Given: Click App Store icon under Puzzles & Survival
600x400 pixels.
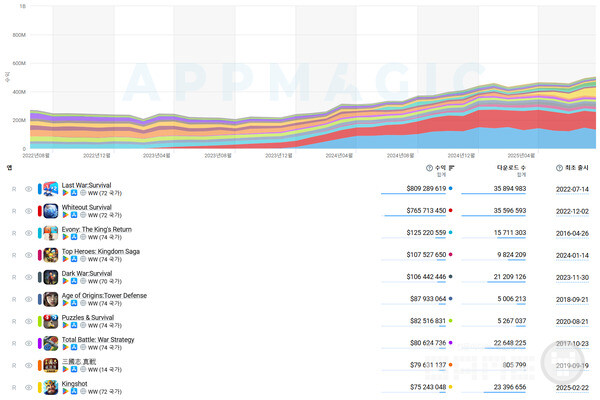Looking at the screenshot, I should pos(74,326).
